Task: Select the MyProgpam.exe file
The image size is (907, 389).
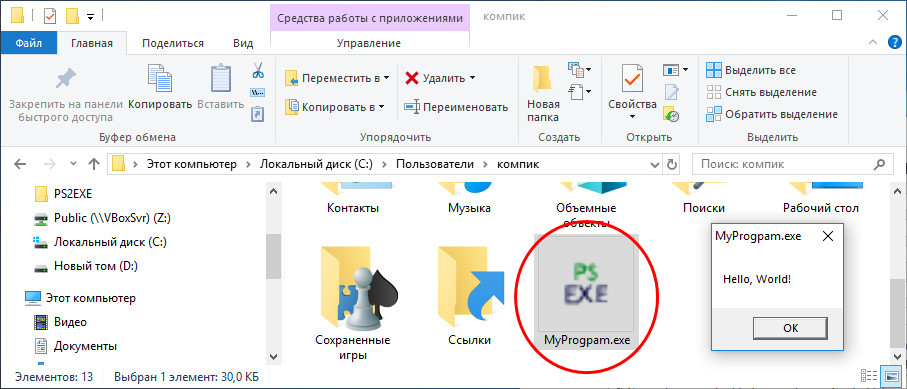Action: pyautogui.click(x=587, y=292)
